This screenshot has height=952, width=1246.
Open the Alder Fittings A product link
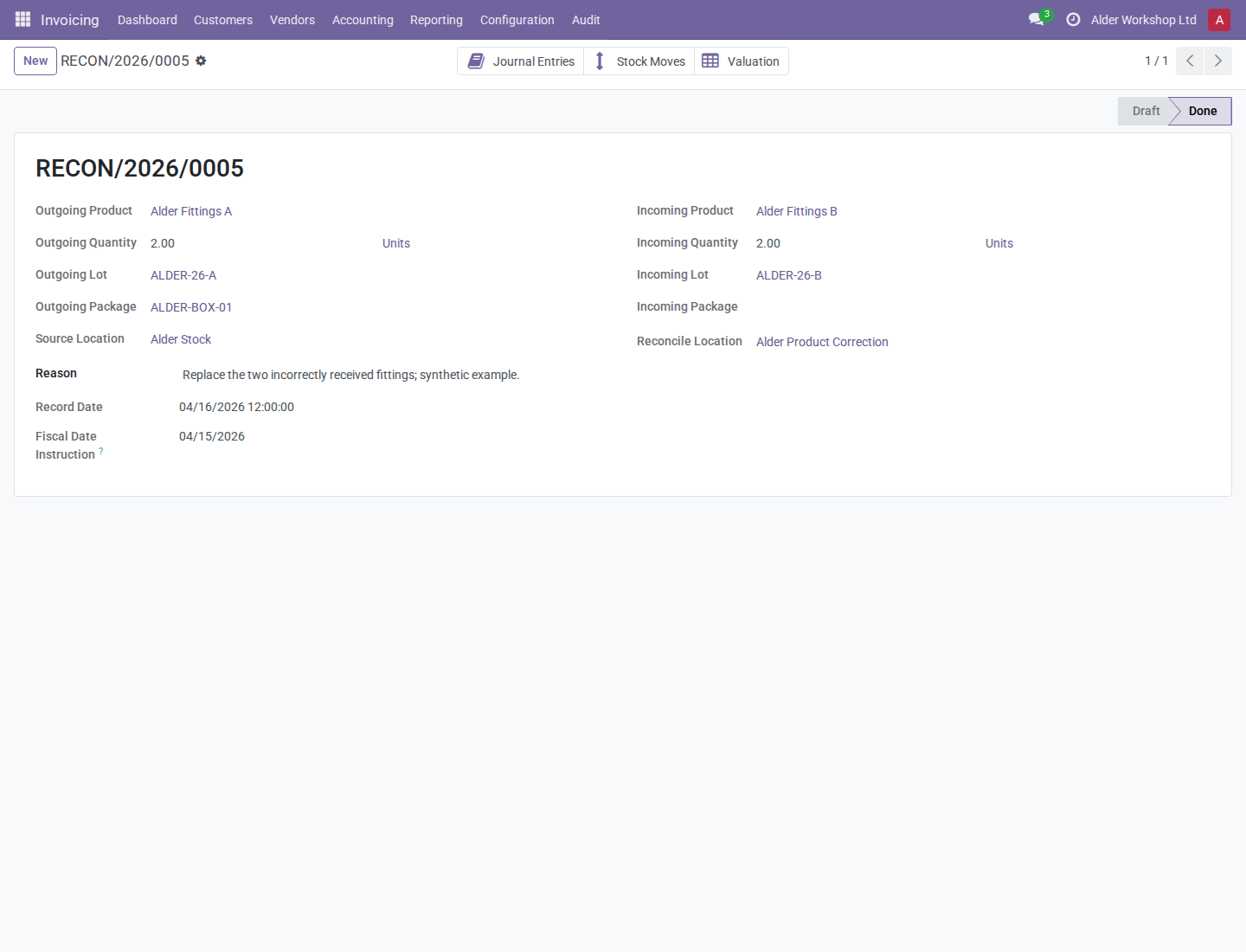coord(191,211)
